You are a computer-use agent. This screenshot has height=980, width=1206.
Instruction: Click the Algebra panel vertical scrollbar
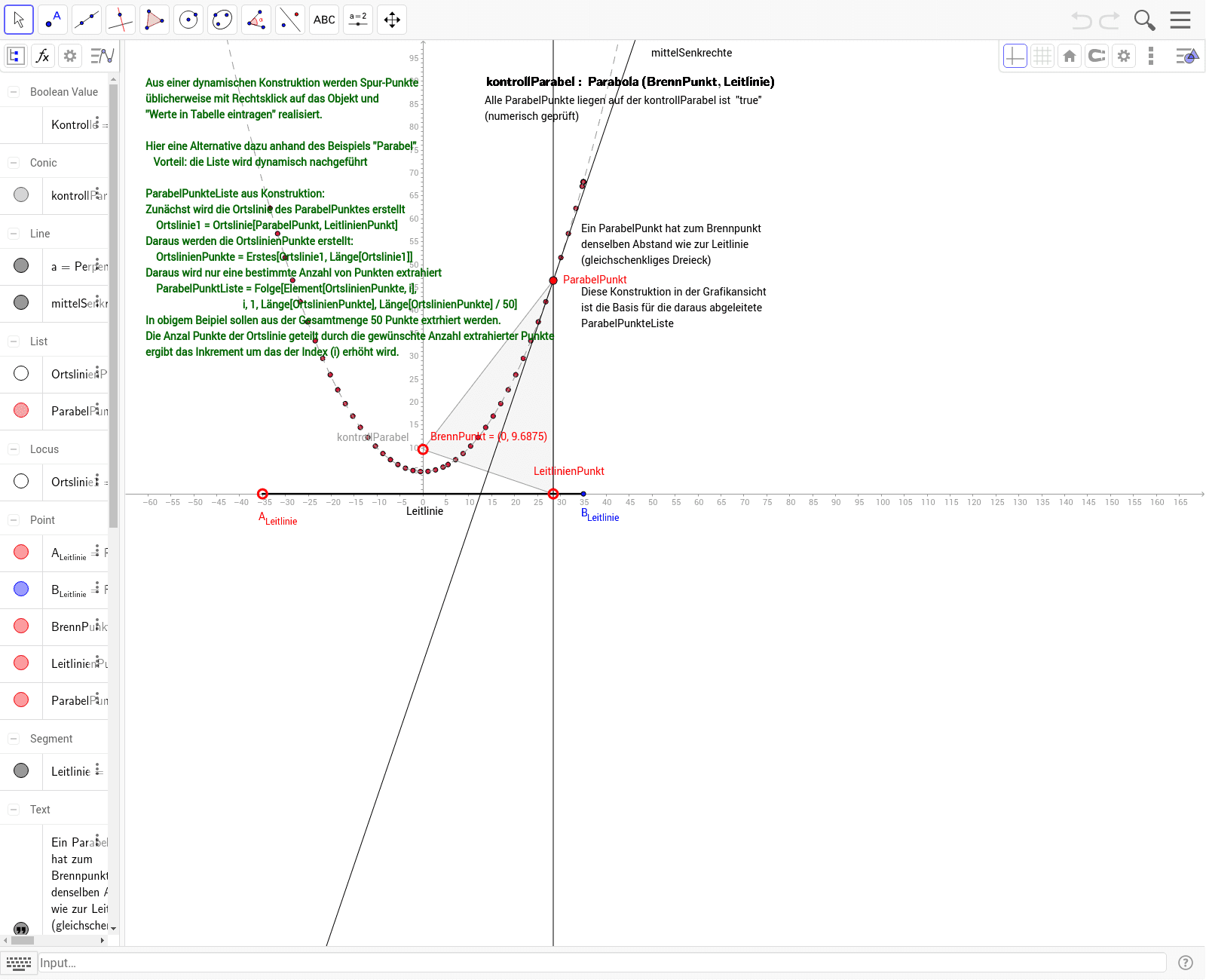[114, 305]
